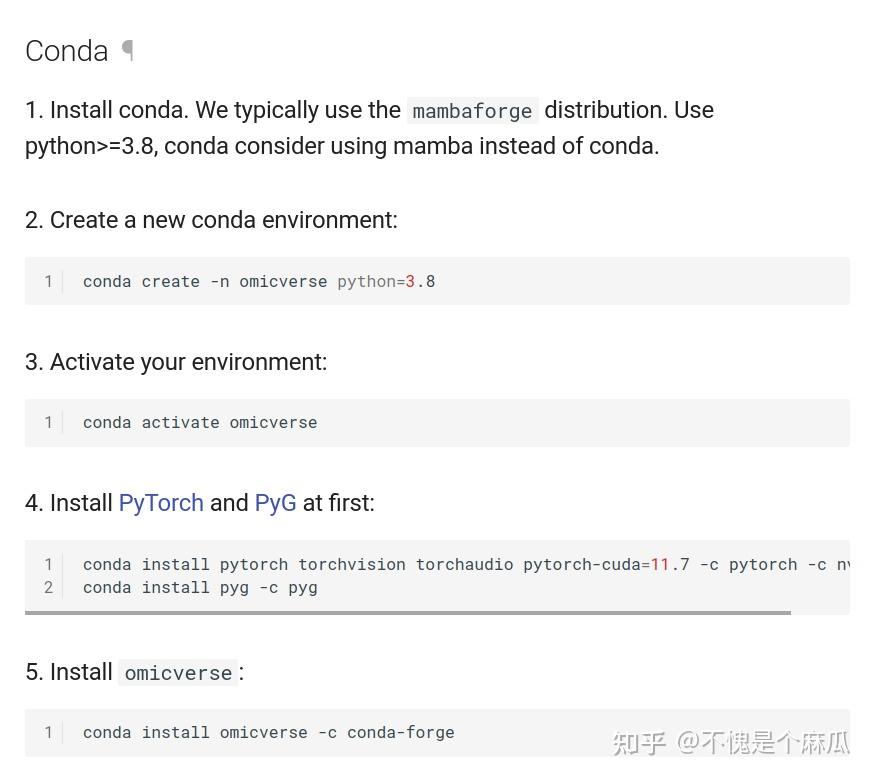This screenshot has height=777, width=872.
Task: Click the horizontal scrollbar under PyTorch install code
Action: point(408,612)
